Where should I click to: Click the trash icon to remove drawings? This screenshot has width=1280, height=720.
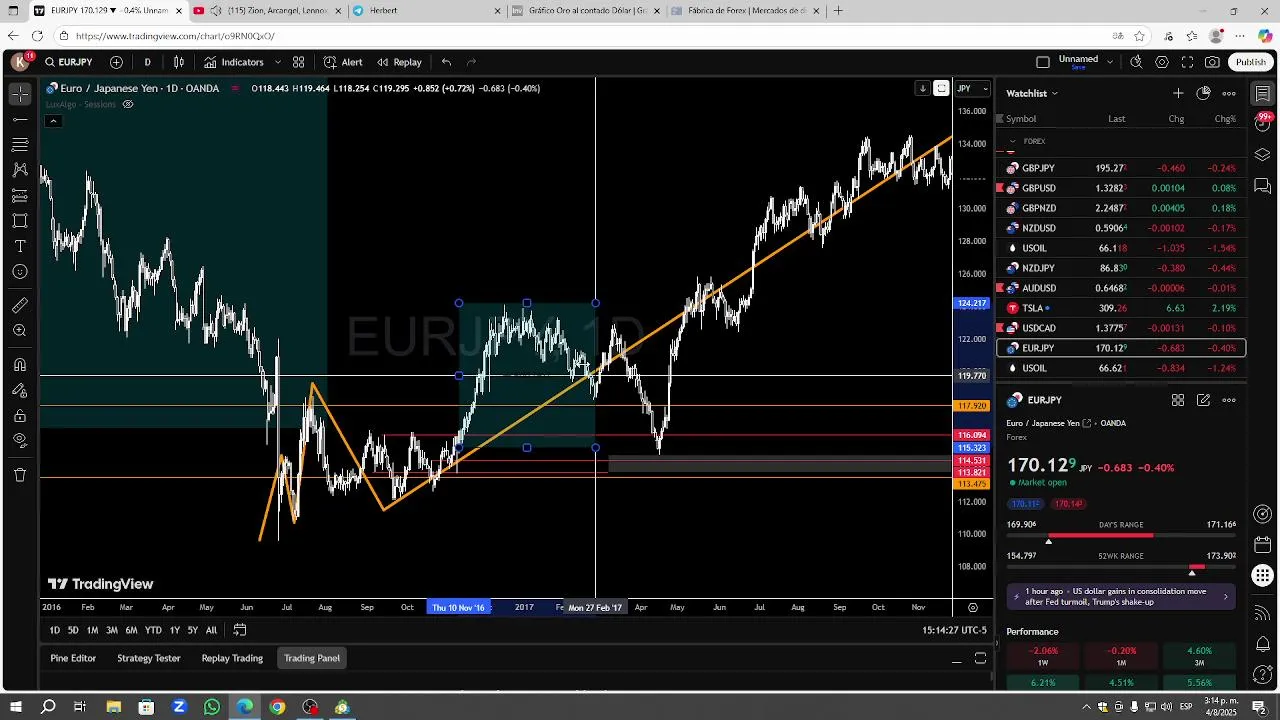pyautogui.click(x=20, y=475)
